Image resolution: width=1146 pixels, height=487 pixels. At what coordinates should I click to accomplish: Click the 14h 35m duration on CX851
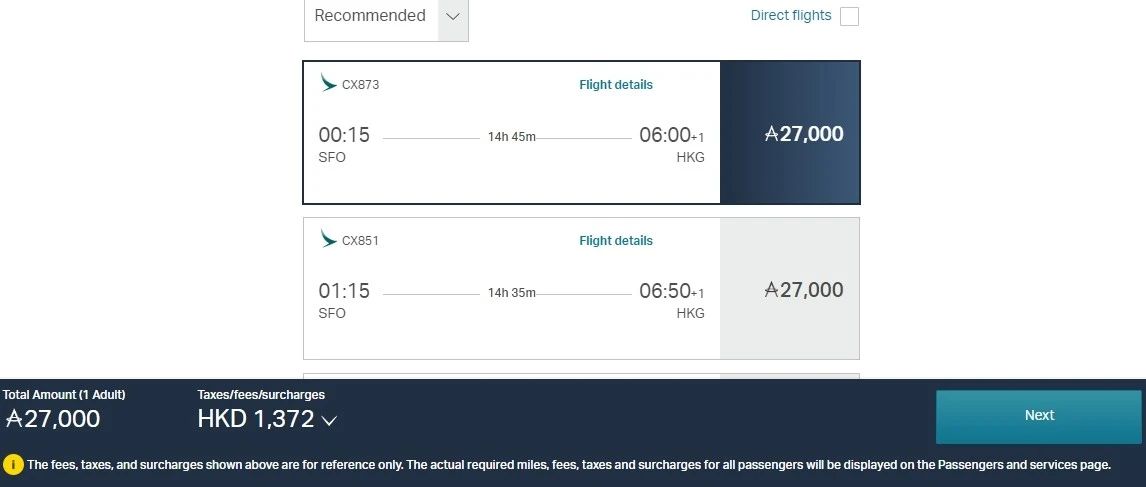pyautogui.click(x=511, y=293)
